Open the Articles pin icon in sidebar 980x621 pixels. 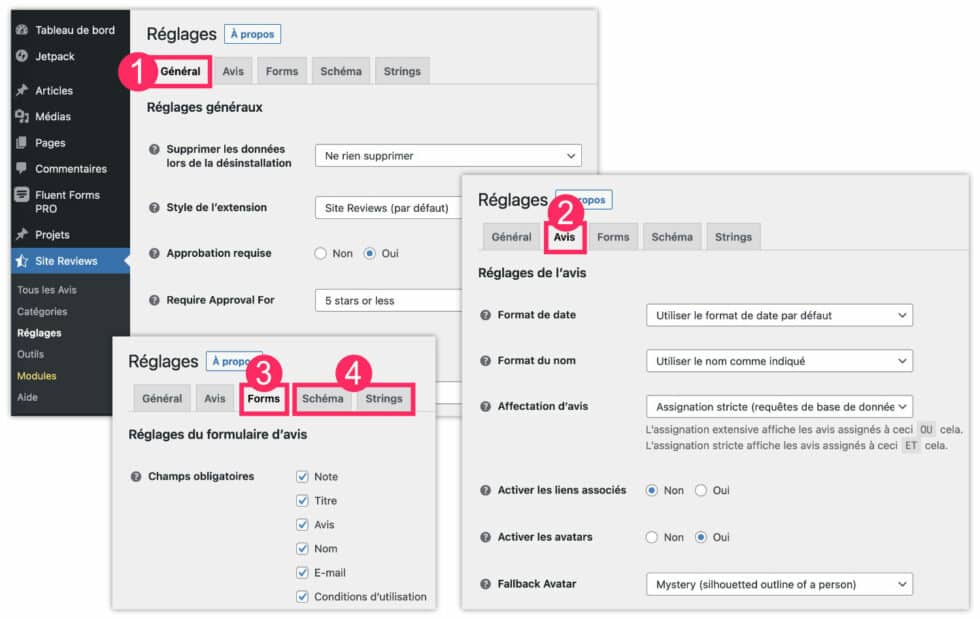22,90
